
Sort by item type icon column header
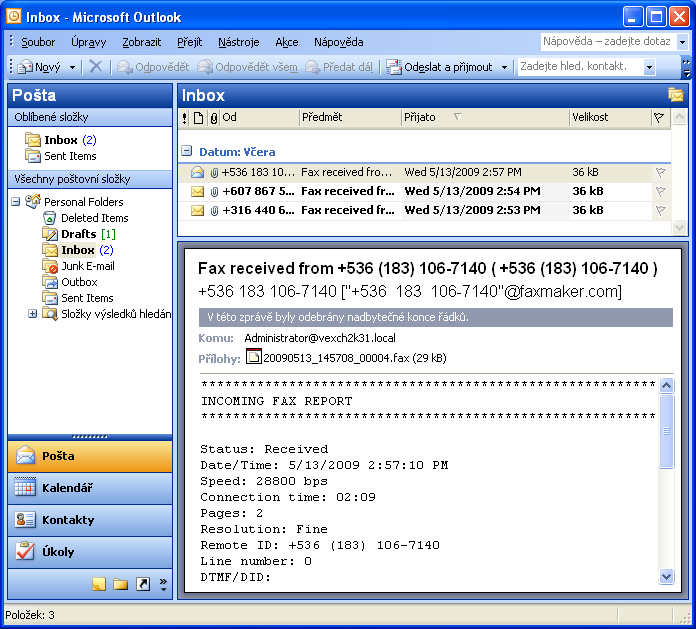pyautogui.click(x=198, y=118)
